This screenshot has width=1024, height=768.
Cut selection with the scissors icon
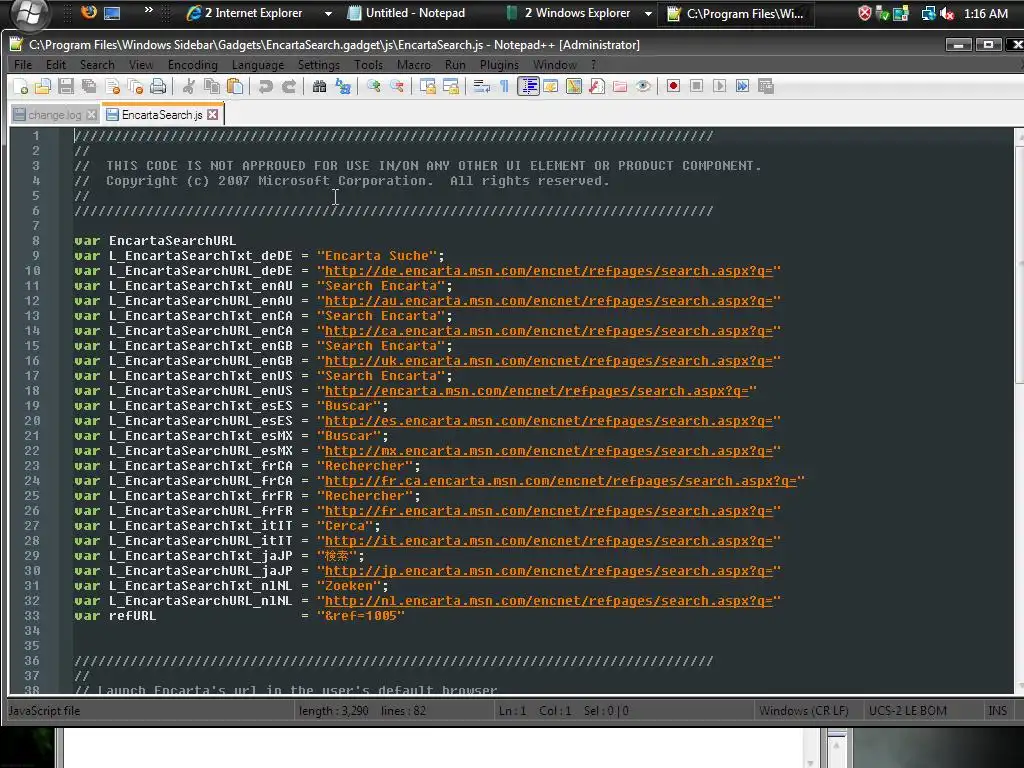[189, 86]
